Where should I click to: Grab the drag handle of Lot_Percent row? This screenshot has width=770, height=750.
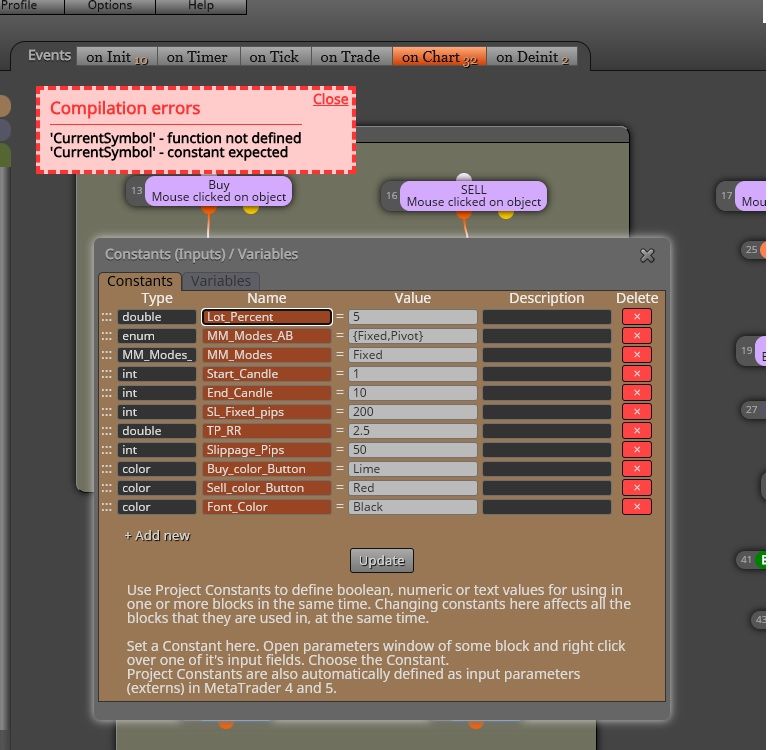tap(107, 317)
